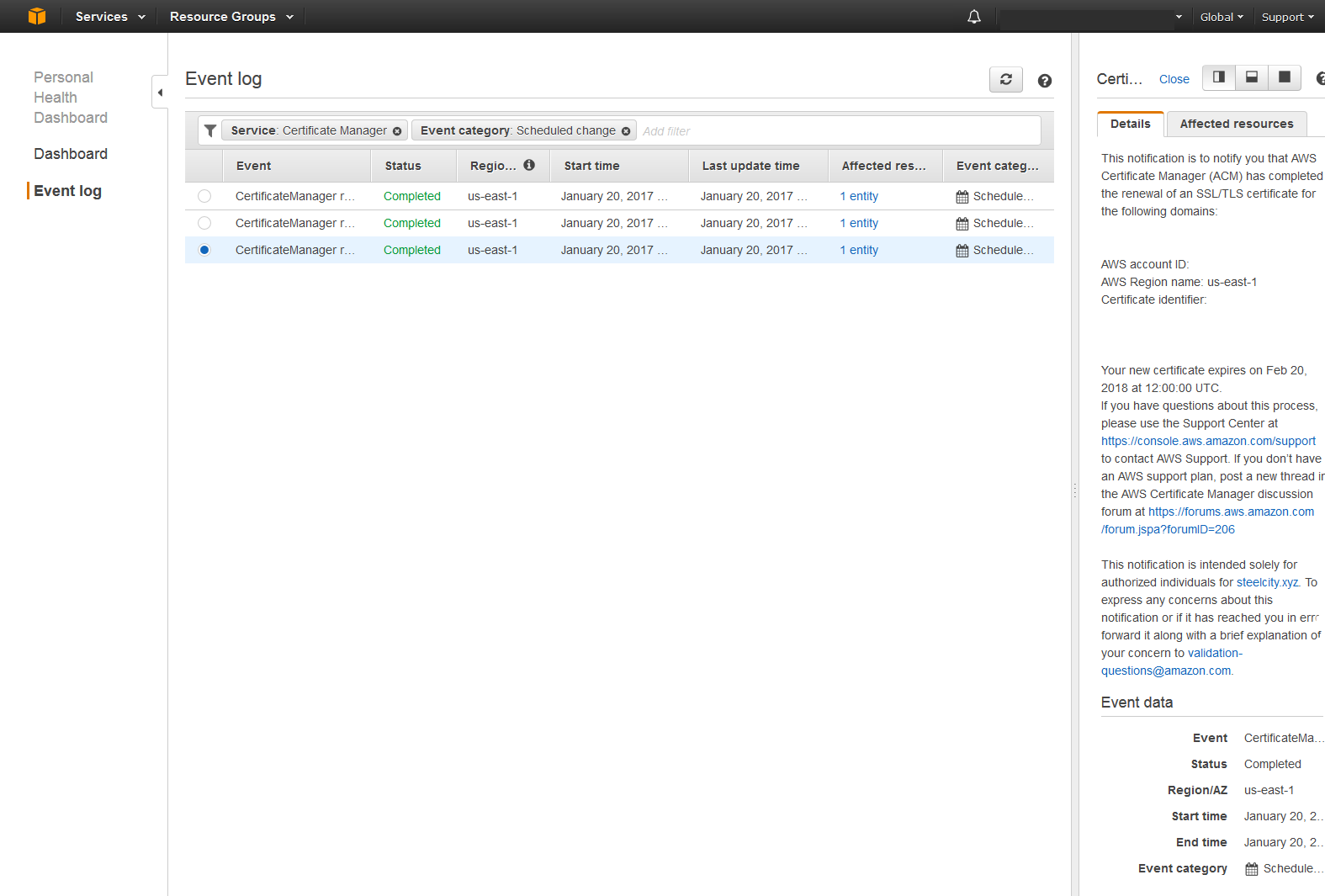Open the Services dropdown
This screenshot has height=896, width=1325.
(x=110, y=17)
